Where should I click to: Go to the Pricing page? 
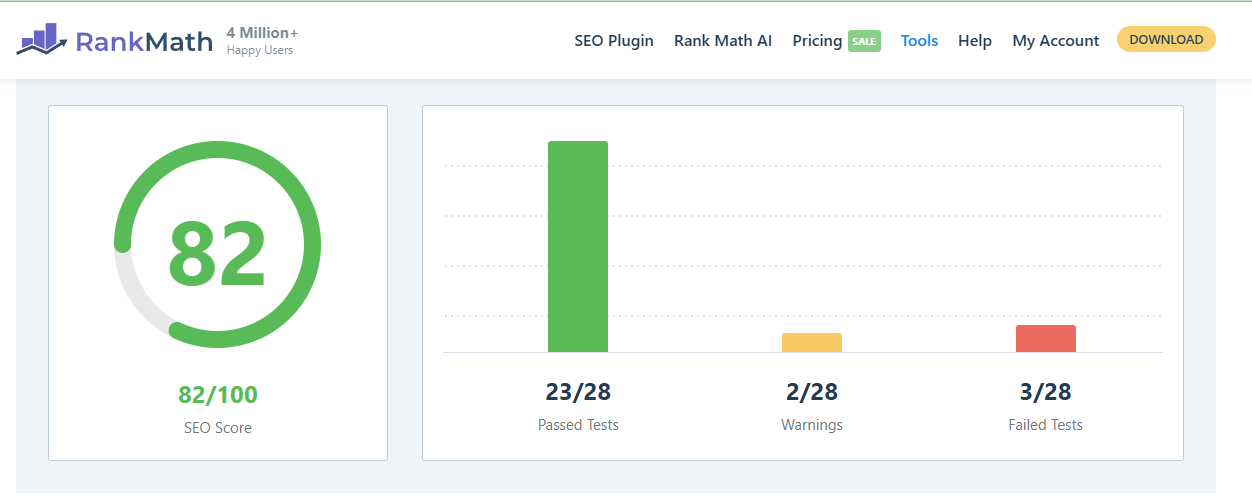[x=817, y=41]
